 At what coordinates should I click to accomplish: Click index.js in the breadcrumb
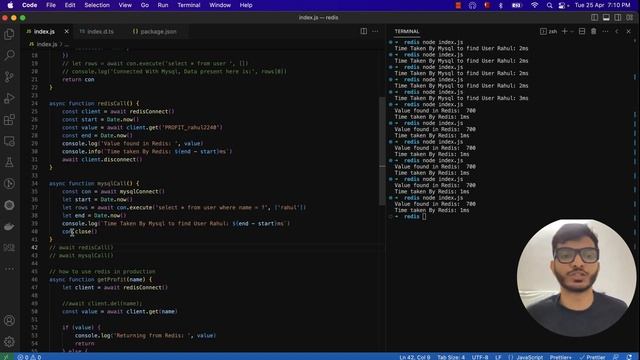click(46, 44)
